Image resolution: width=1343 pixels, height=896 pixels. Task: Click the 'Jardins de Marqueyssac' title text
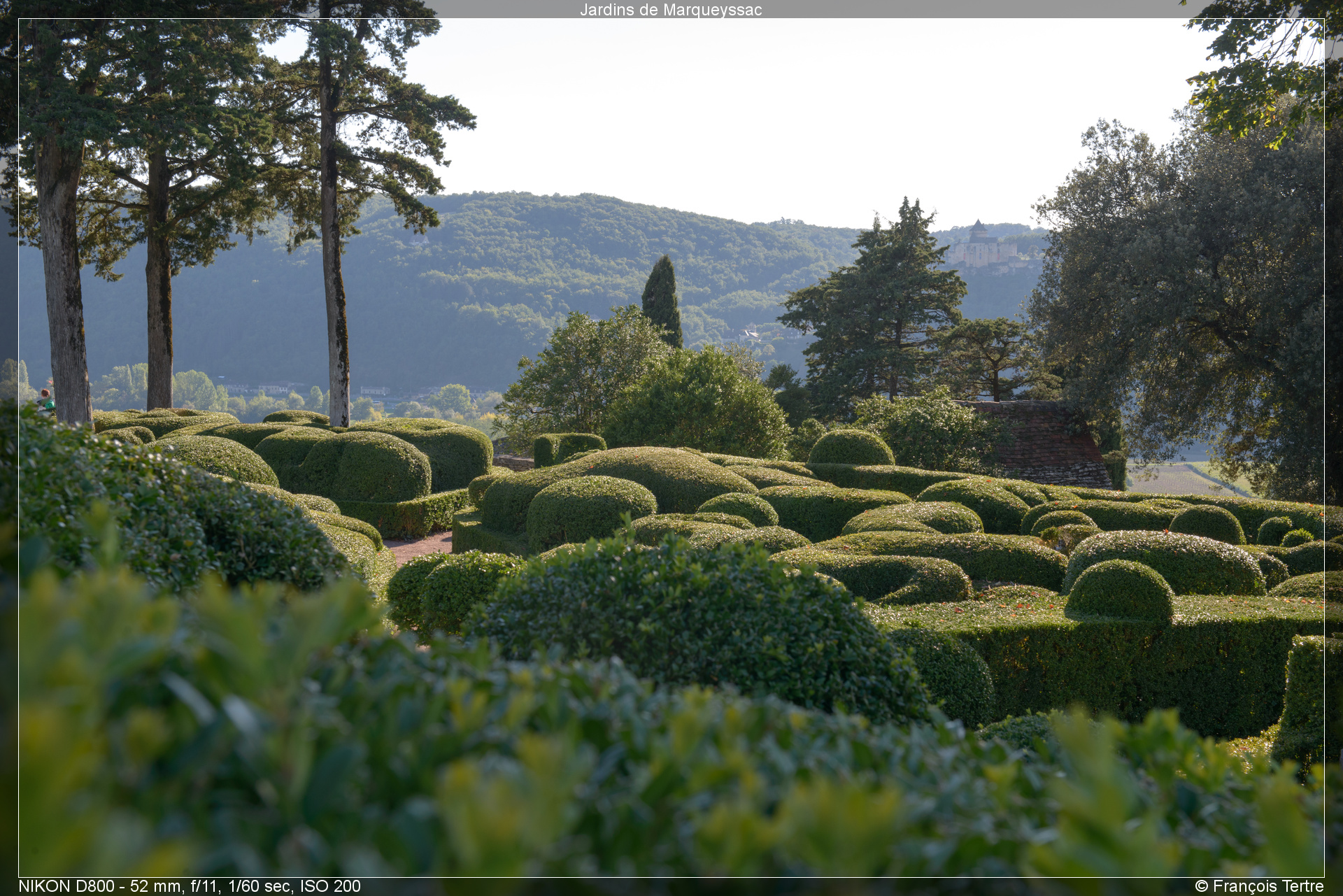671,10
